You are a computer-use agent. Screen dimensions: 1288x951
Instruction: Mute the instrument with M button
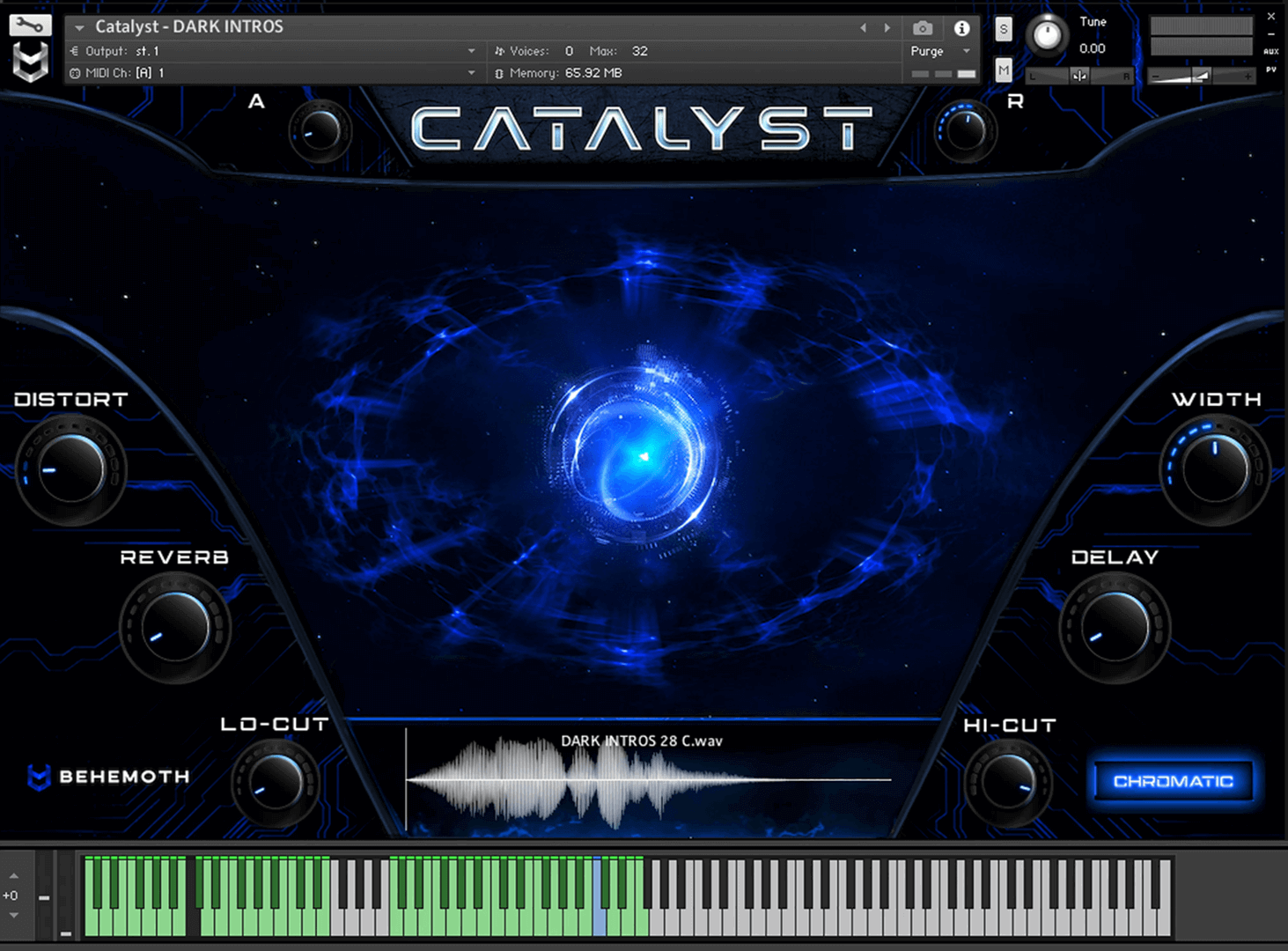pos(1003,70)
